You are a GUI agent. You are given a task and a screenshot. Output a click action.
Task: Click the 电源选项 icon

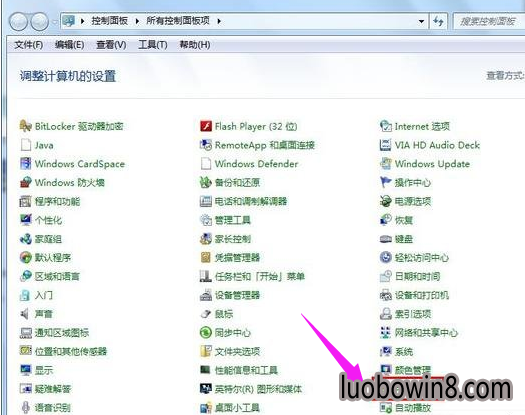pyautogui.click(x=386, y=201)
